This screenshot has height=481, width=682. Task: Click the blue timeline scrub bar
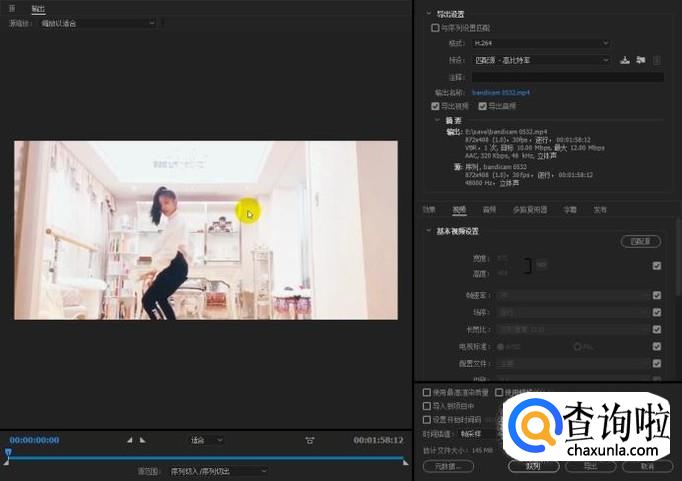pos(200,456)
